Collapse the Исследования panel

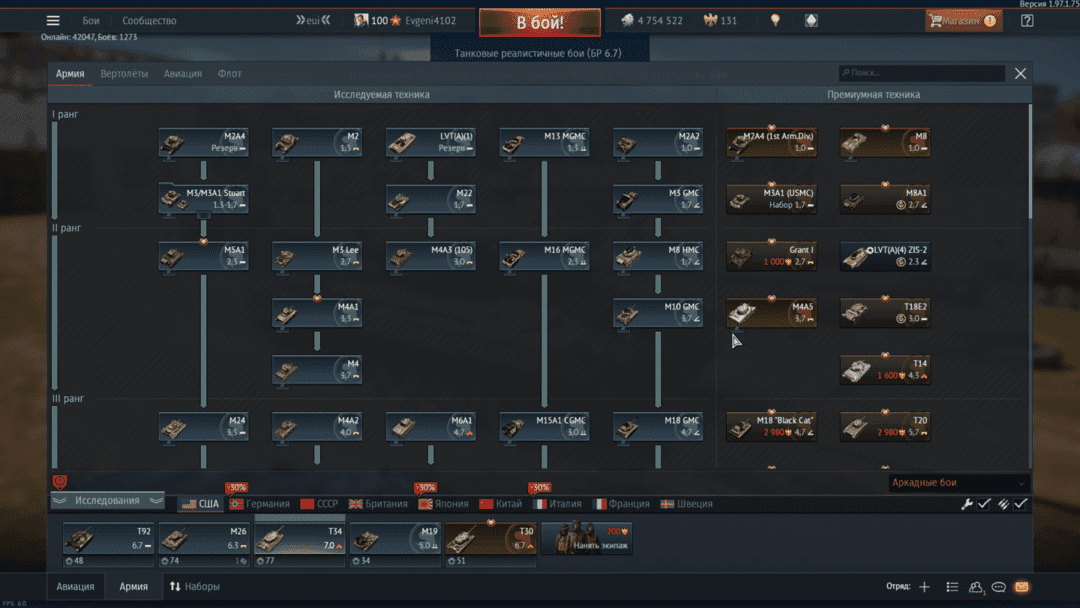point(107,501)
